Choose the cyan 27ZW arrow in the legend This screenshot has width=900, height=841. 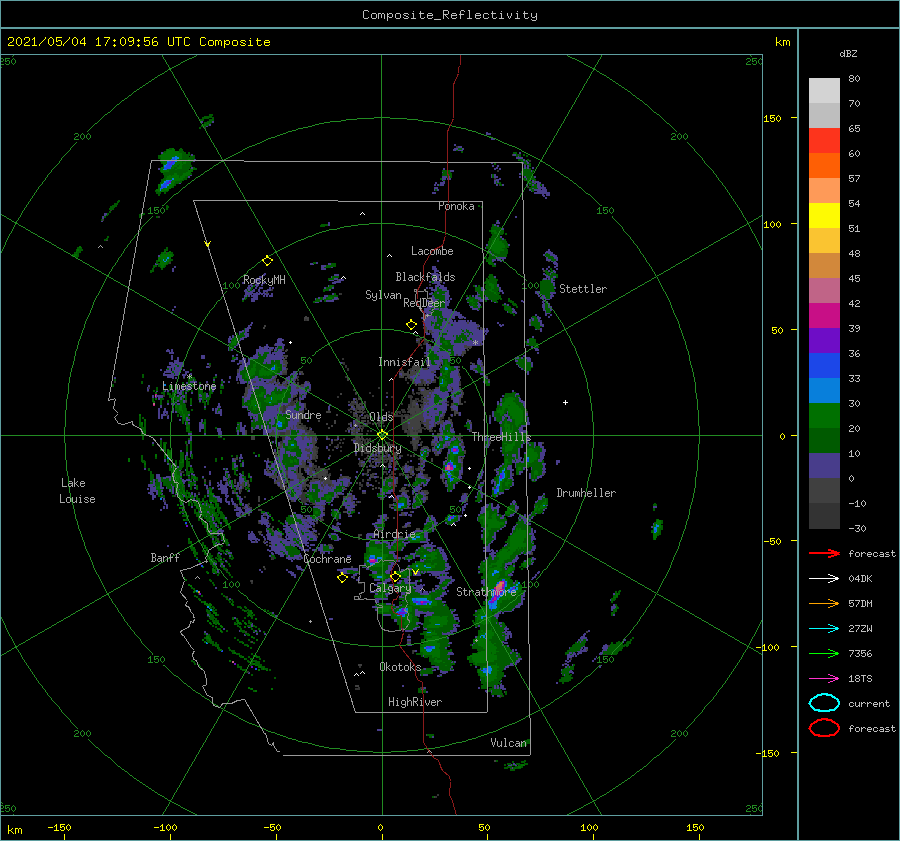[x=824, y=629]
